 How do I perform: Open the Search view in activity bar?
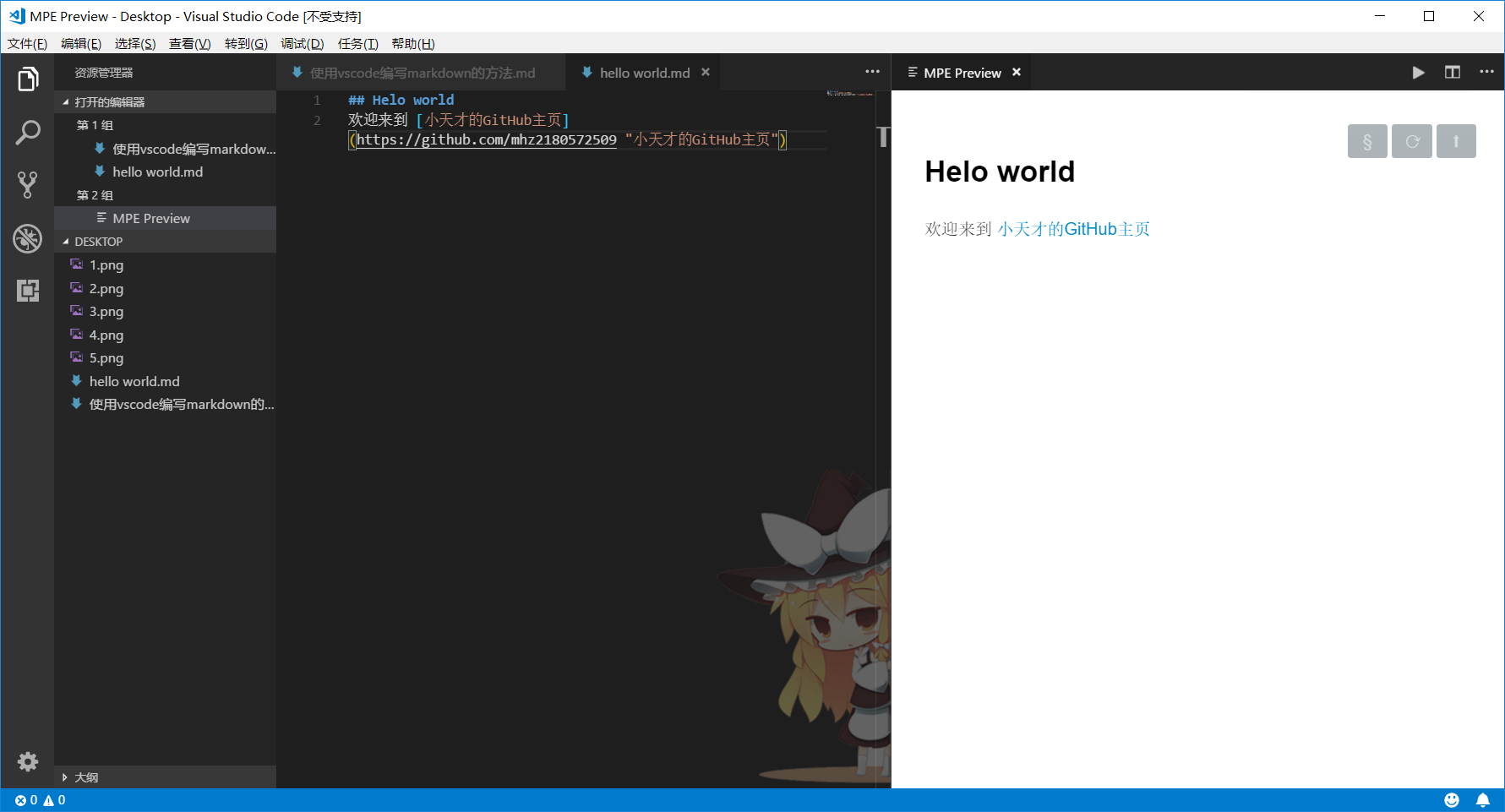click(28, 133)
